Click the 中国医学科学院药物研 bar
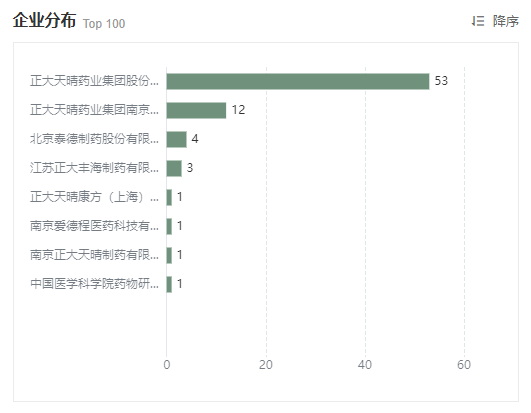Screen dimensions: 531x413 (x=169, y=284)
